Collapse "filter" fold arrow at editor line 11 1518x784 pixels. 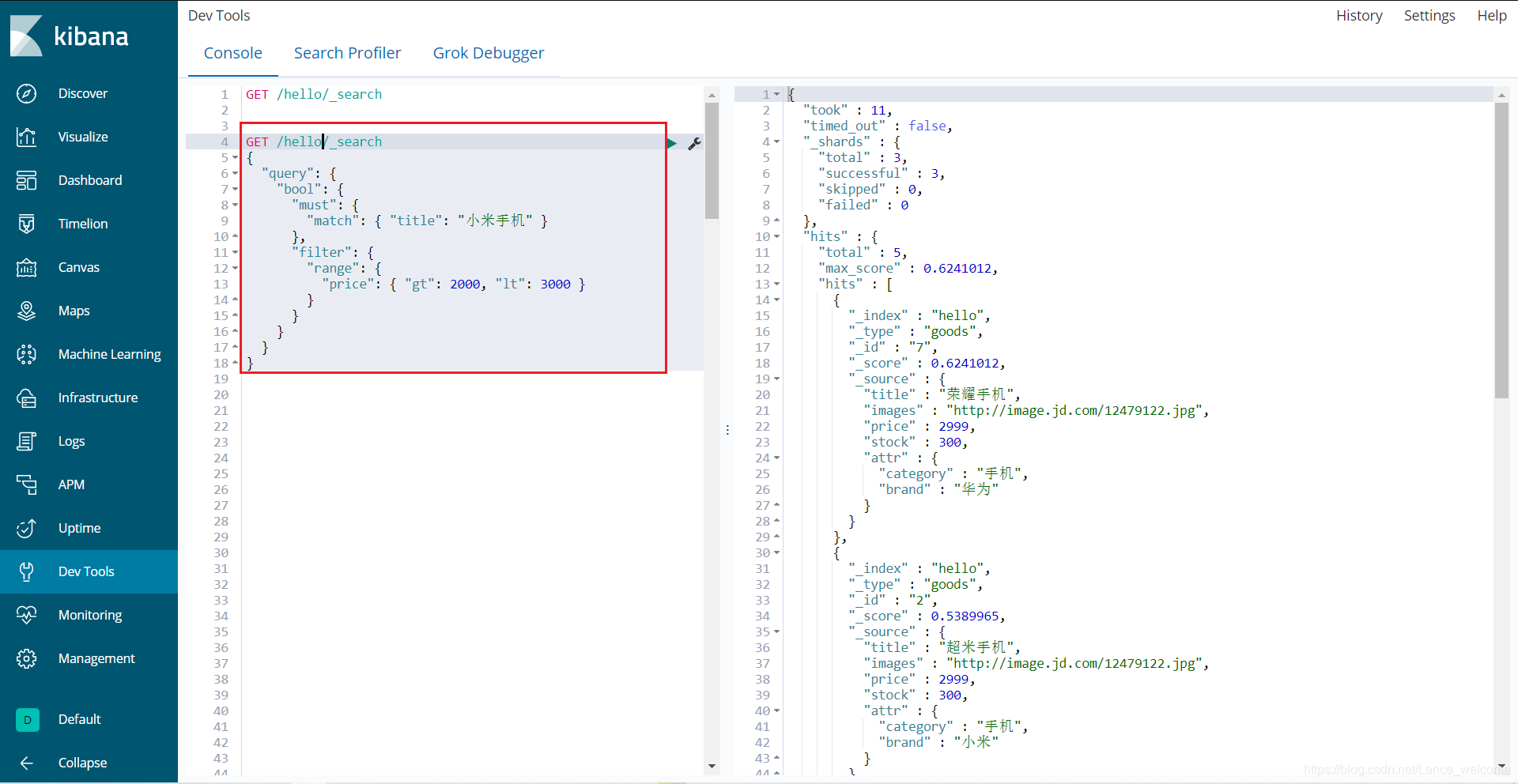pyautogui.click(x=235, y=252)
